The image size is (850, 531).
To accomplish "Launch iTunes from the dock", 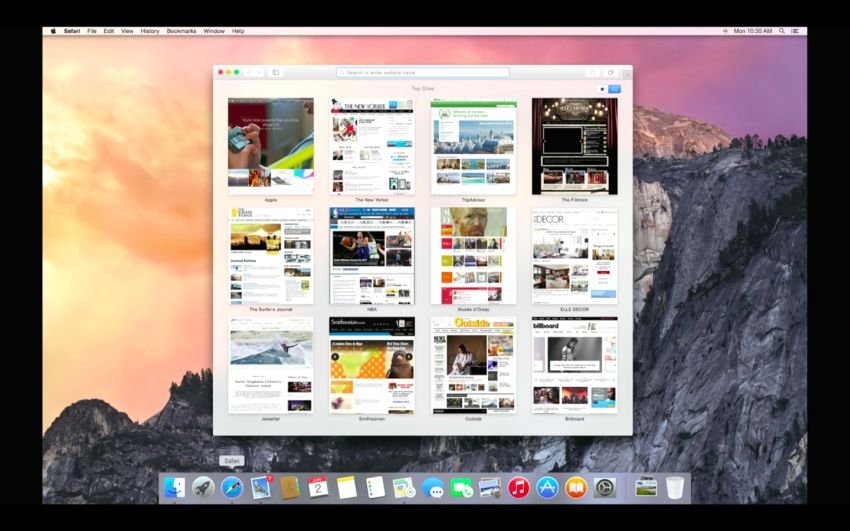I will (x=519, y=488).
